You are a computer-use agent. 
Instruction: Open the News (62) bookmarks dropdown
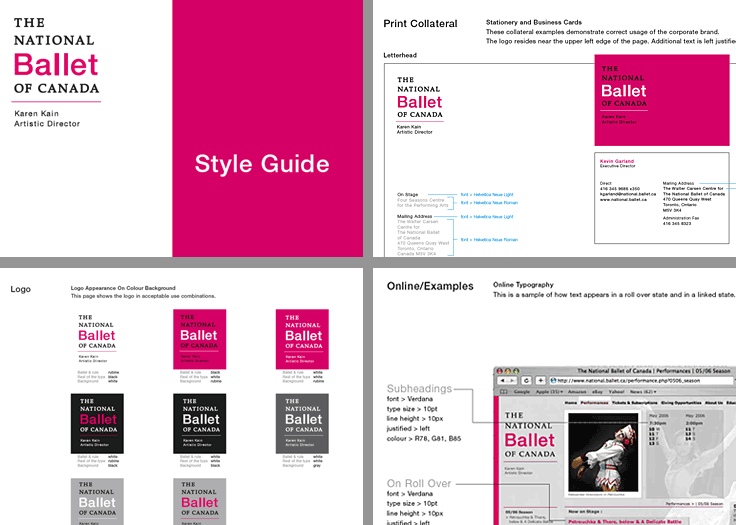pos(643,392)
